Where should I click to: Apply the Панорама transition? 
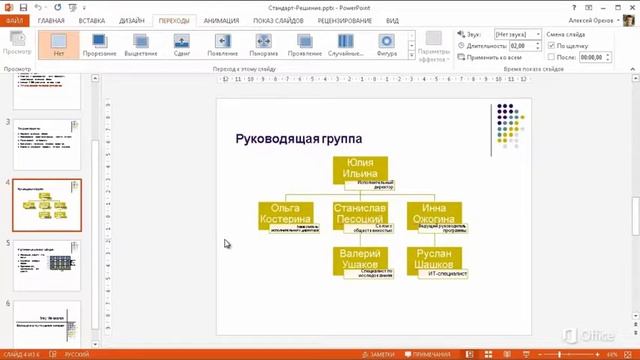point(264,45)
